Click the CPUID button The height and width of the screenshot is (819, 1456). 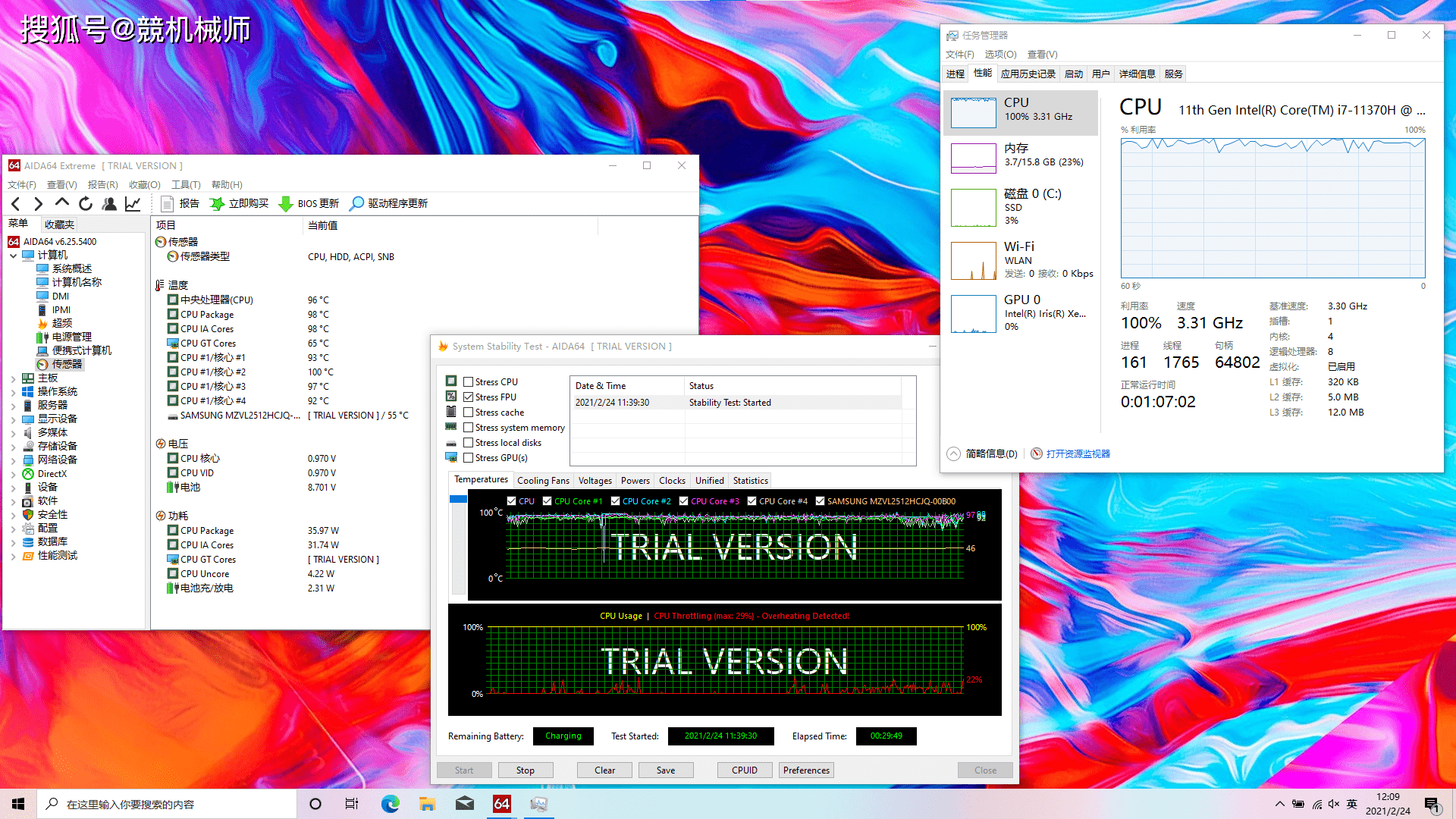pyautogui.click(x=745, y=770)
